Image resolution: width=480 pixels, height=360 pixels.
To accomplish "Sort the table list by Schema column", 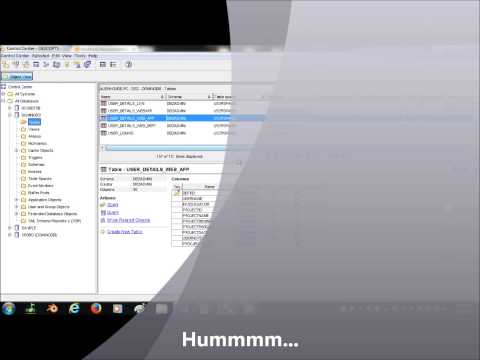I will (189, 97).
